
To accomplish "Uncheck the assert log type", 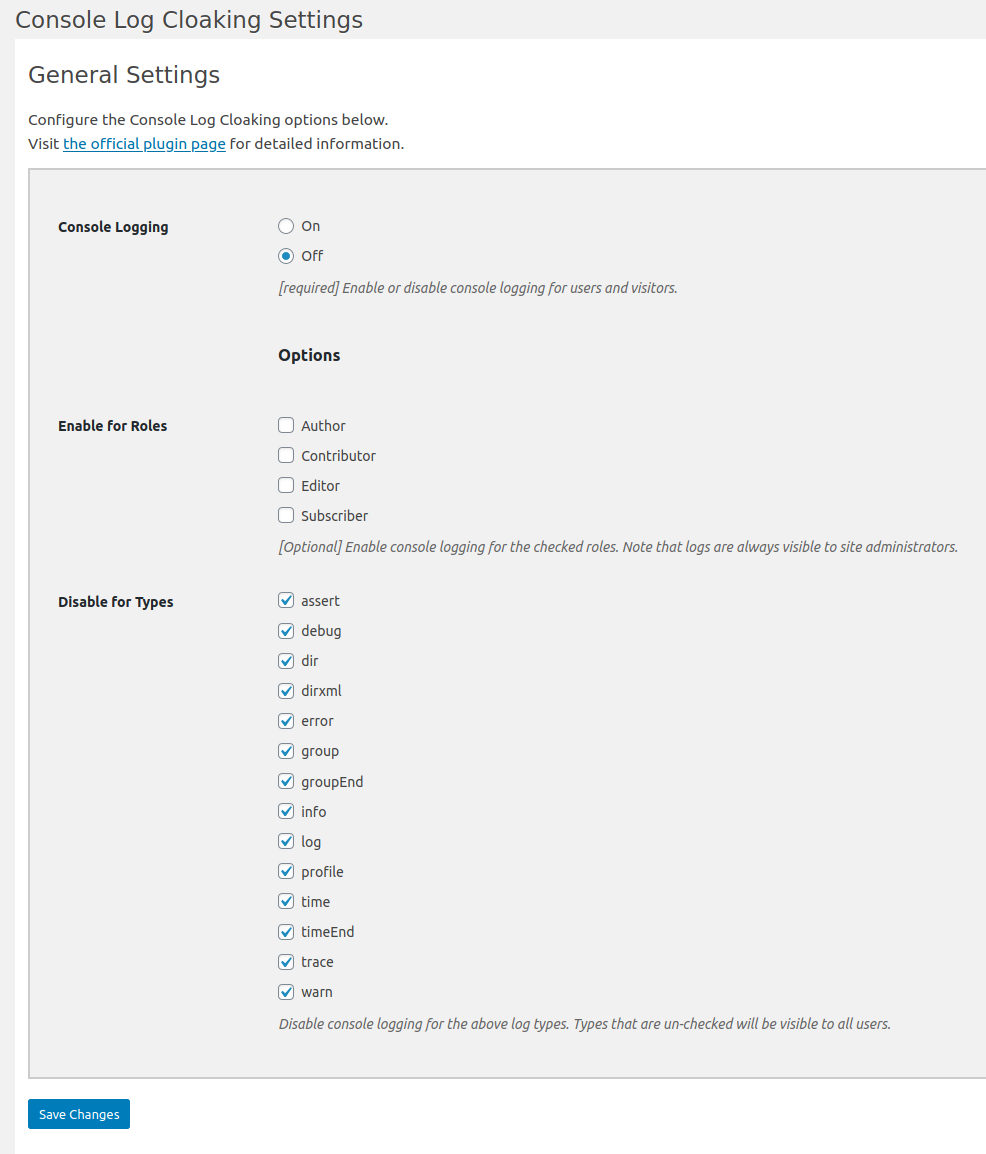I will [x=286, y=601].
